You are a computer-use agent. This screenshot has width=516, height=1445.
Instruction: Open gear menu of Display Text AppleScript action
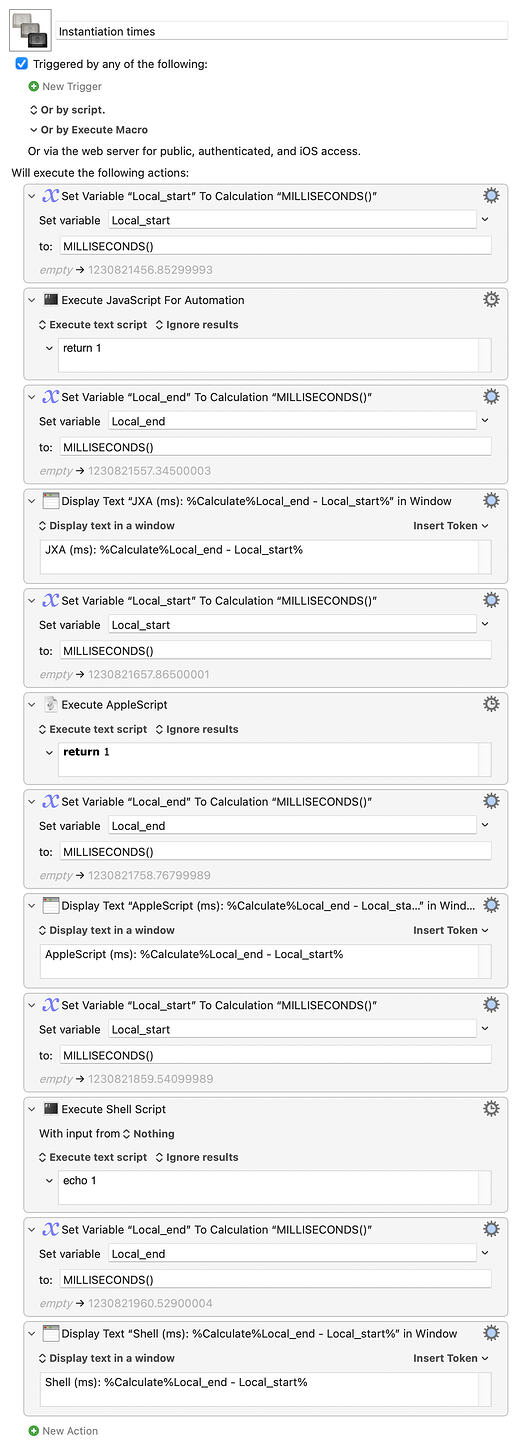point(491,905)
